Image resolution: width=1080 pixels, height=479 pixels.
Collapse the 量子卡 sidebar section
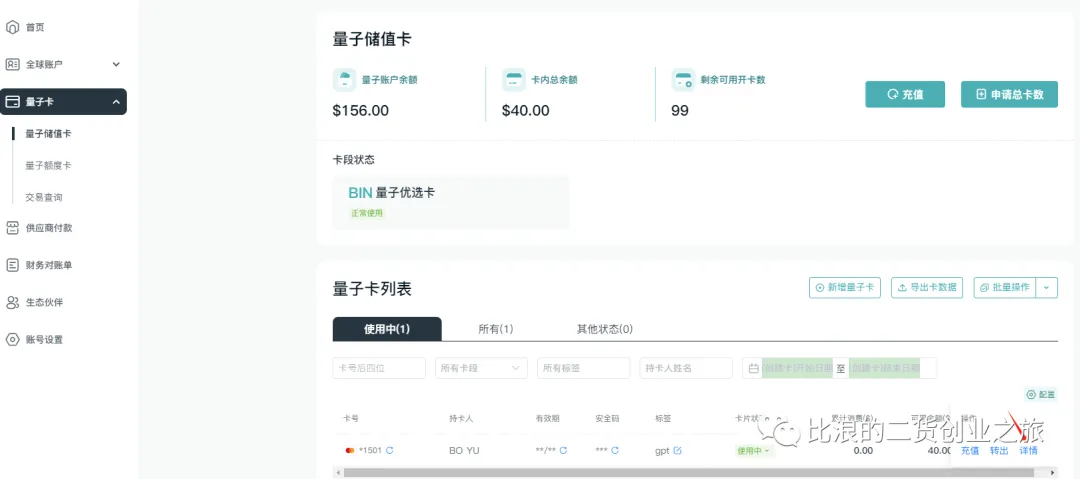(x=116, y=102)
